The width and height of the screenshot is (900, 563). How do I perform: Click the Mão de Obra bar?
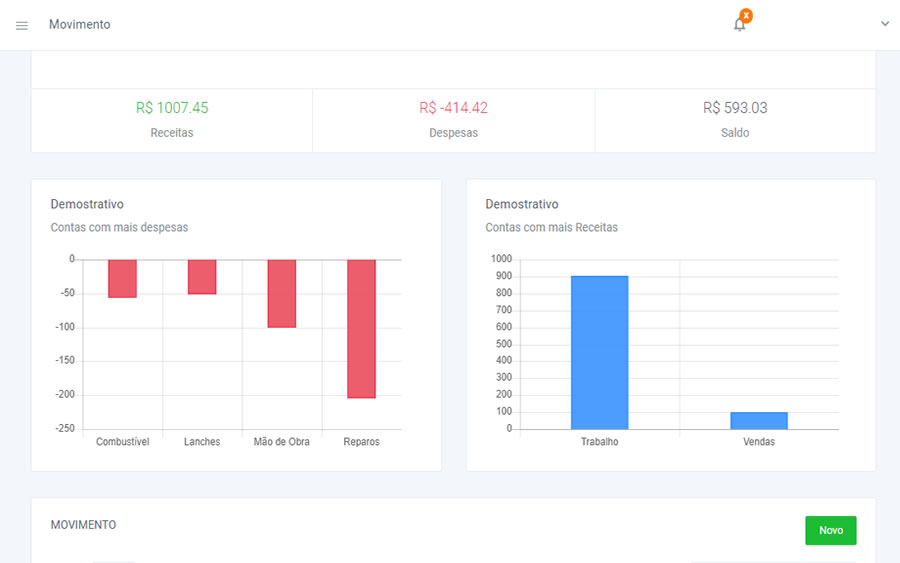(x=281, y=294)
